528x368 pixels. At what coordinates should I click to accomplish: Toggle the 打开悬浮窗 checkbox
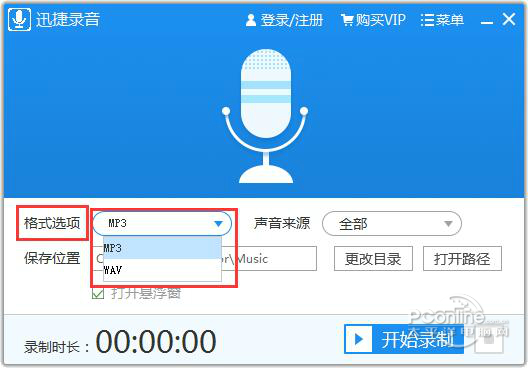click(98, 294)
